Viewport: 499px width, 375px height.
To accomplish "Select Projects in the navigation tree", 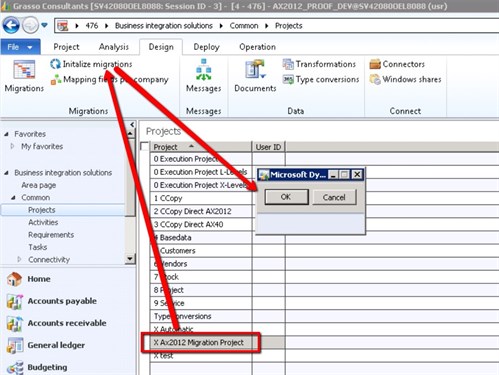I will click(42, 210).
